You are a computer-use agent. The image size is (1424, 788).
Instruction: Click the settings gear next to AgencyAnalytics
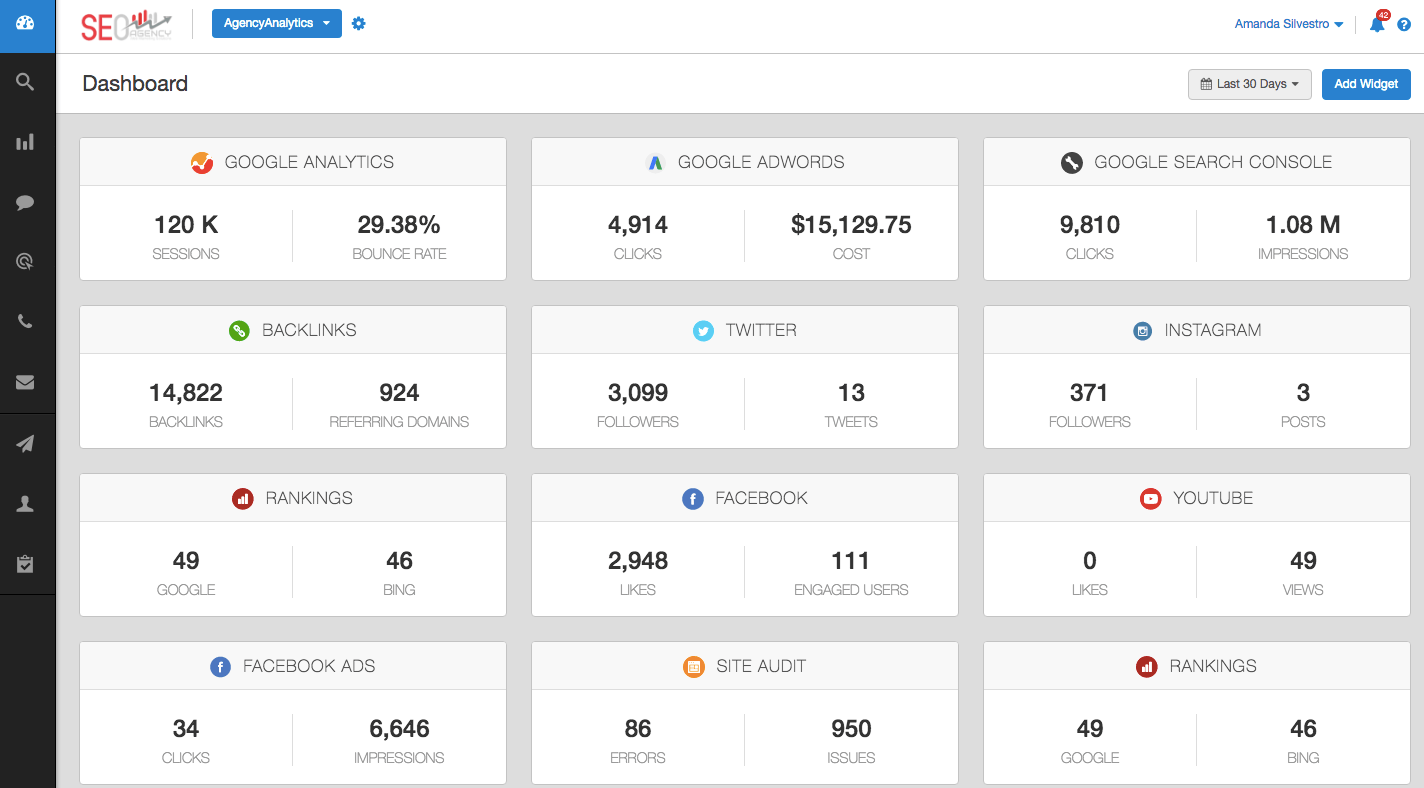point(359,24)
